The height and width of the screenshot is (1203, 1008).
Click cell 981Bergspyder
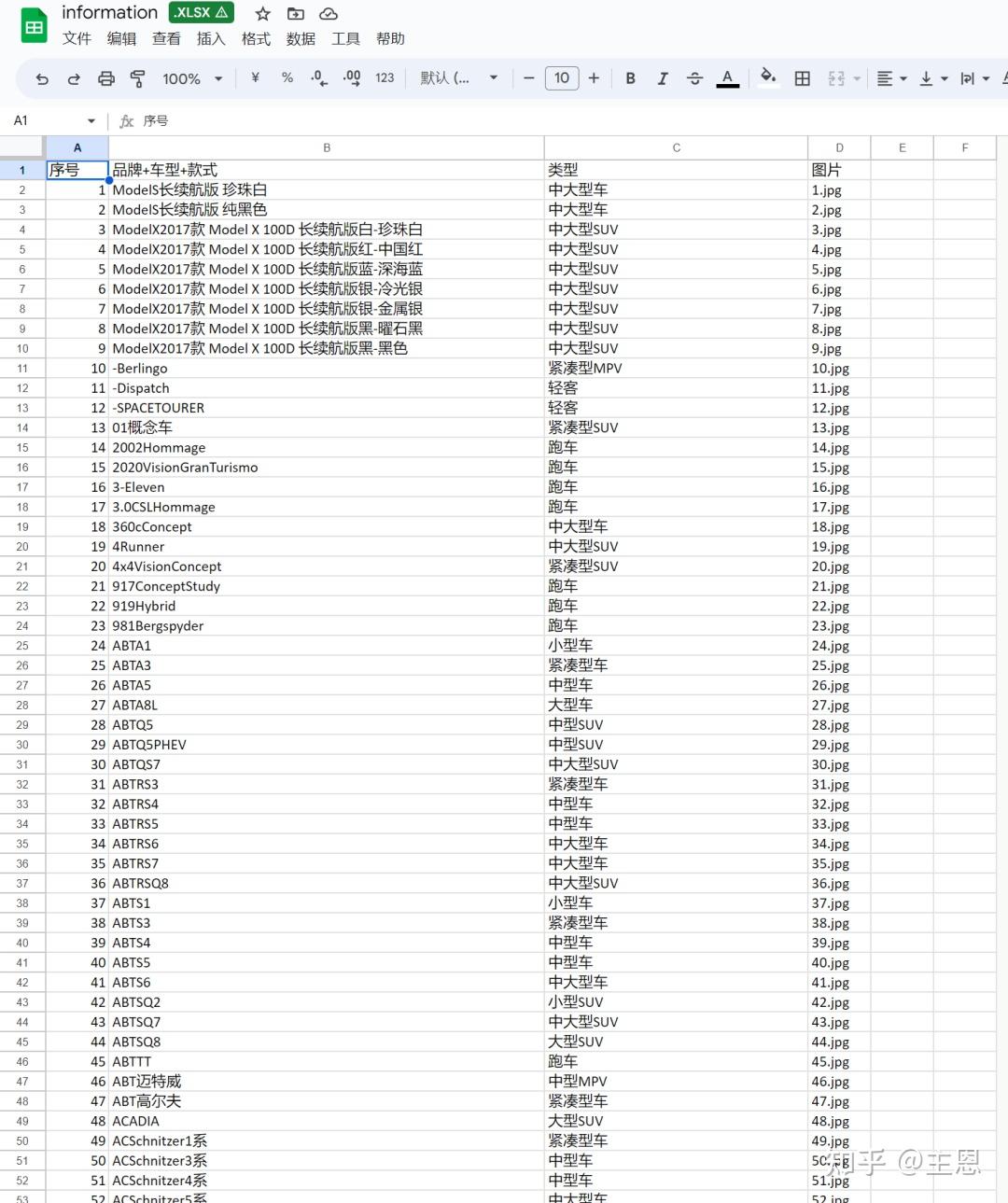(x=327, y=626)
